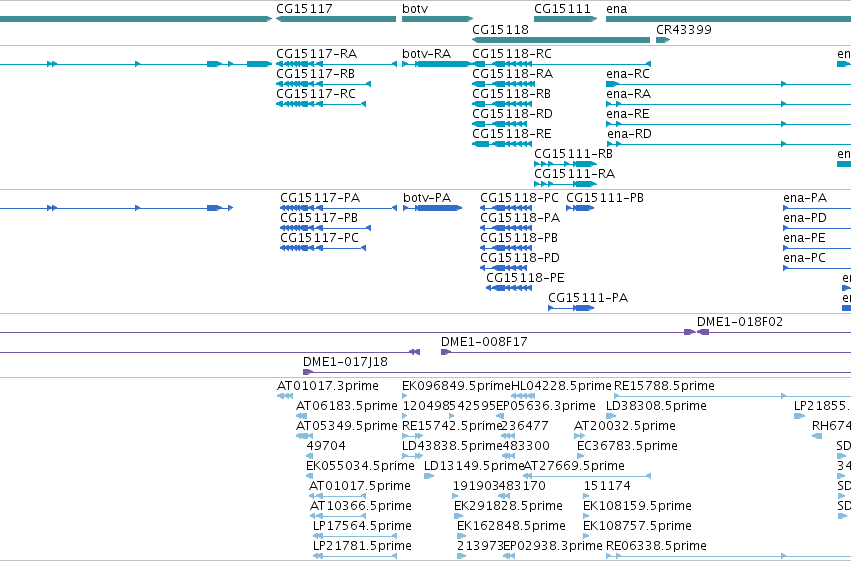
Task: Click the ena-PC protein label
Action: coord(804,258)
